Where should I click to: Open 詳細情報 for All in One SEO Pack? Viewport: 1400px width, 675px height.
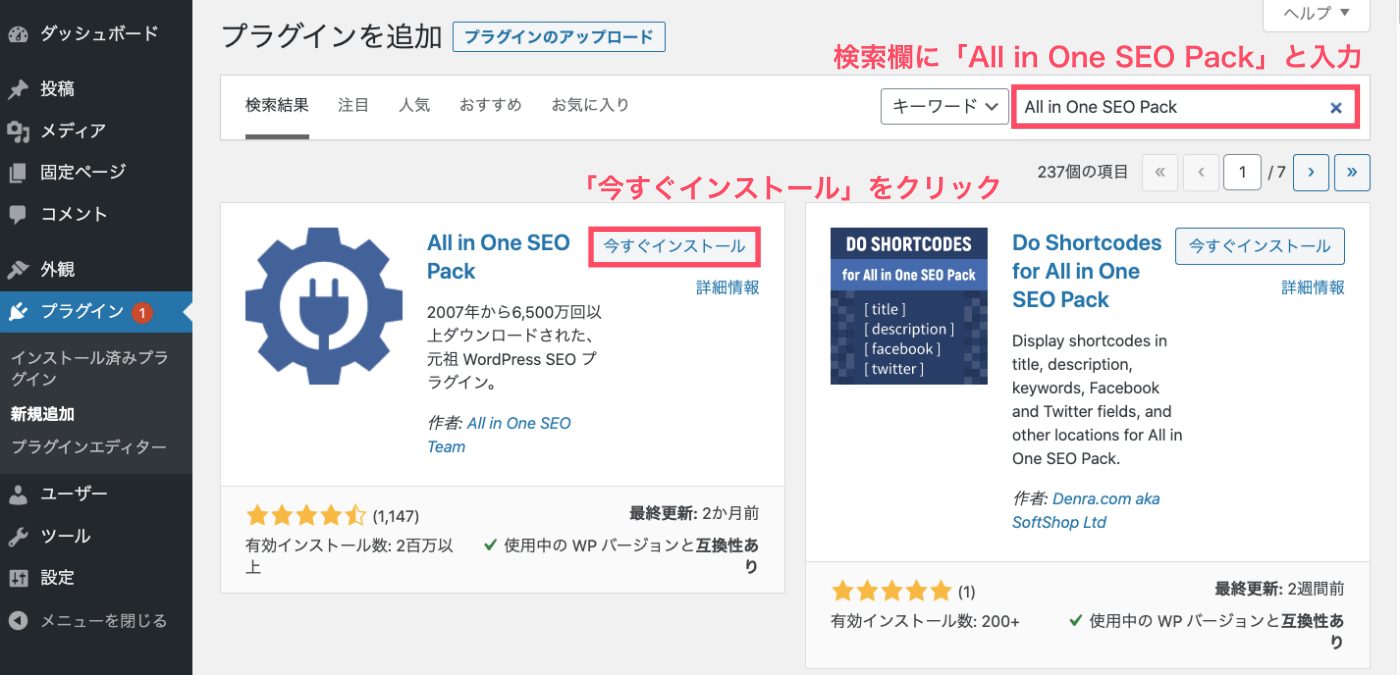(728, 288)
